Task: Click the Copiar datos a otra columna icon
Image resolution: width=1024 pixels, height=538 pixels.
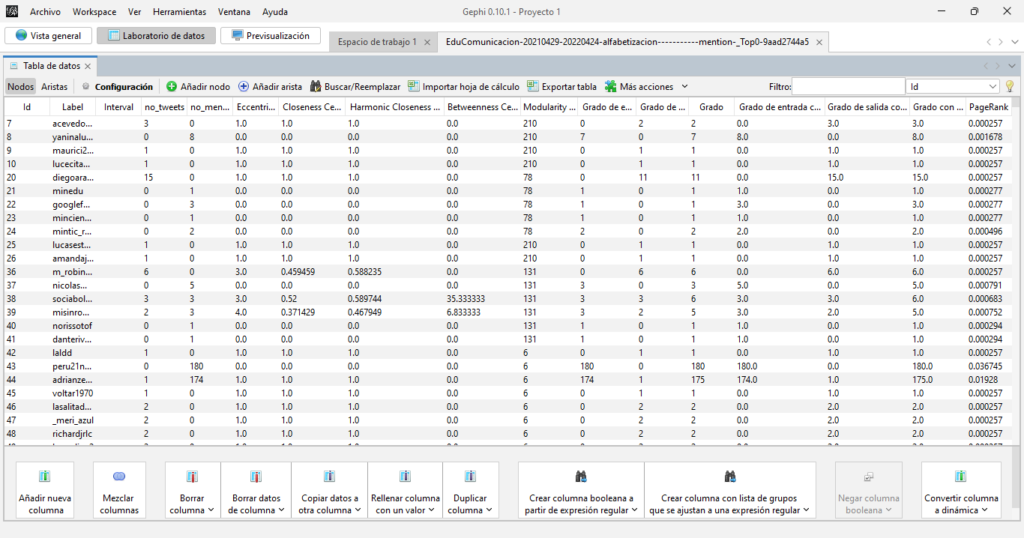Action: (x=329, y=476)
